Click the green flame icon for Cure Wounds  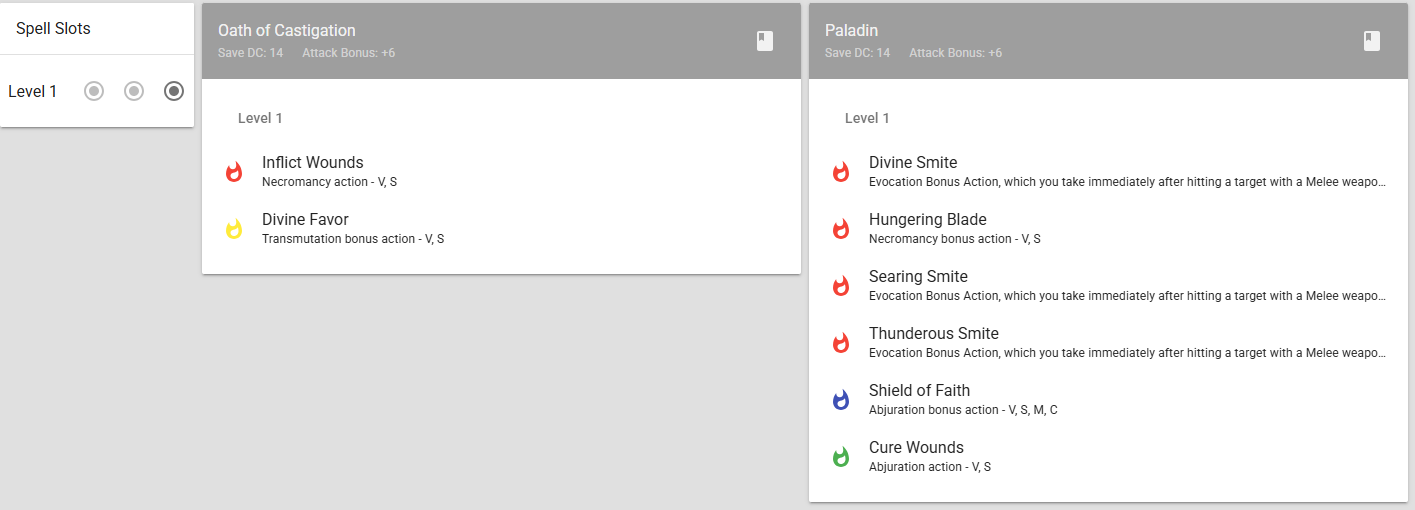tap(841, 457)
